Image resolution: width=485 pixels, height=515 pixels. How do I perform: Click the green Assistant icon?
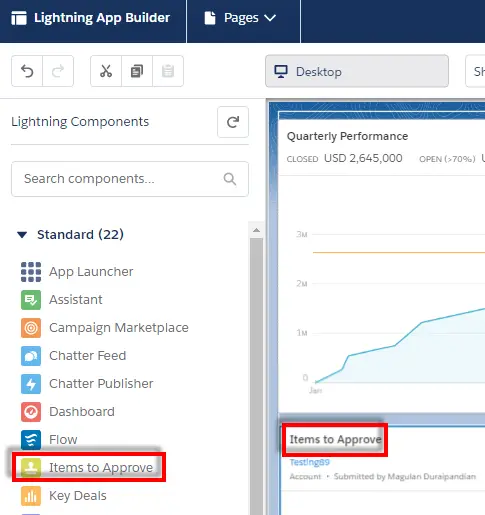tap(31, 300)
